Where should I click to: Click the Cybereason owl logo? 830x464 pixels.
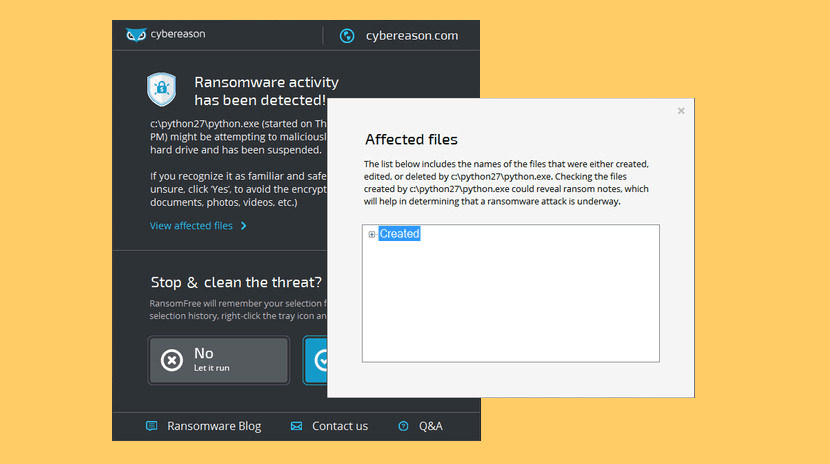pyautogui.click(x=136, y=35)
